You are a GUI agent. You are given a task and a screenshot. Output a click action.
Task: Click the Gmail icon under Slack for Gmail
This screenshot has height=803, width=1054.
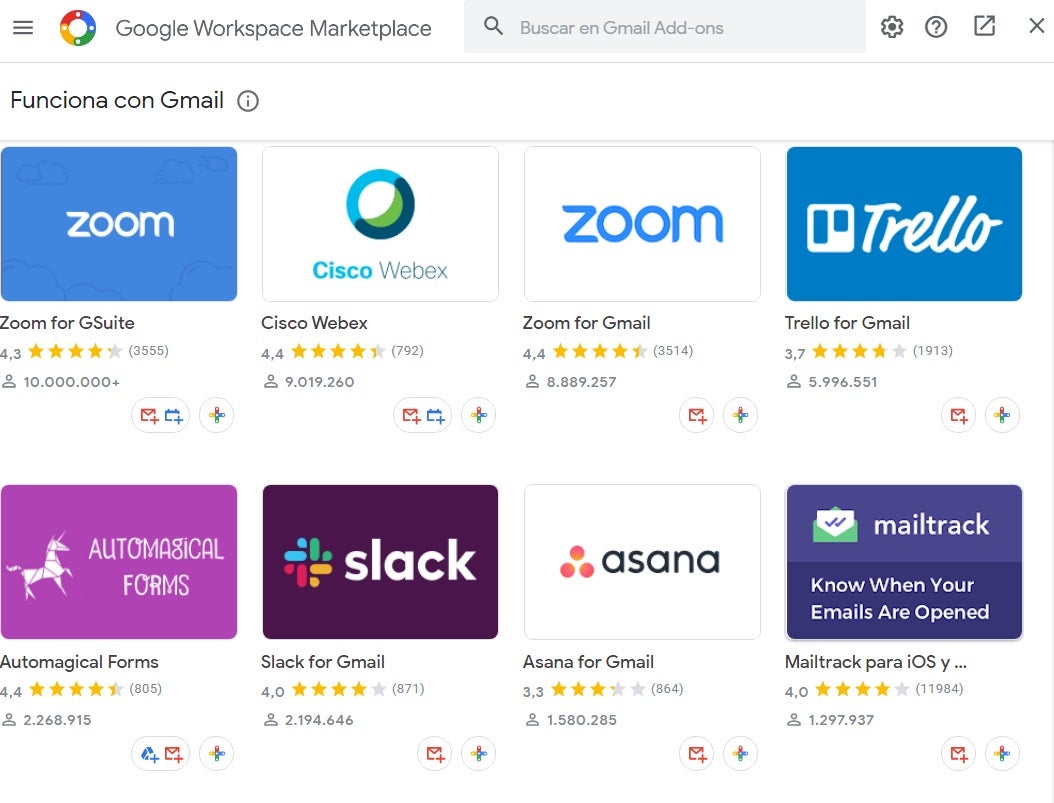pos(434,753)
